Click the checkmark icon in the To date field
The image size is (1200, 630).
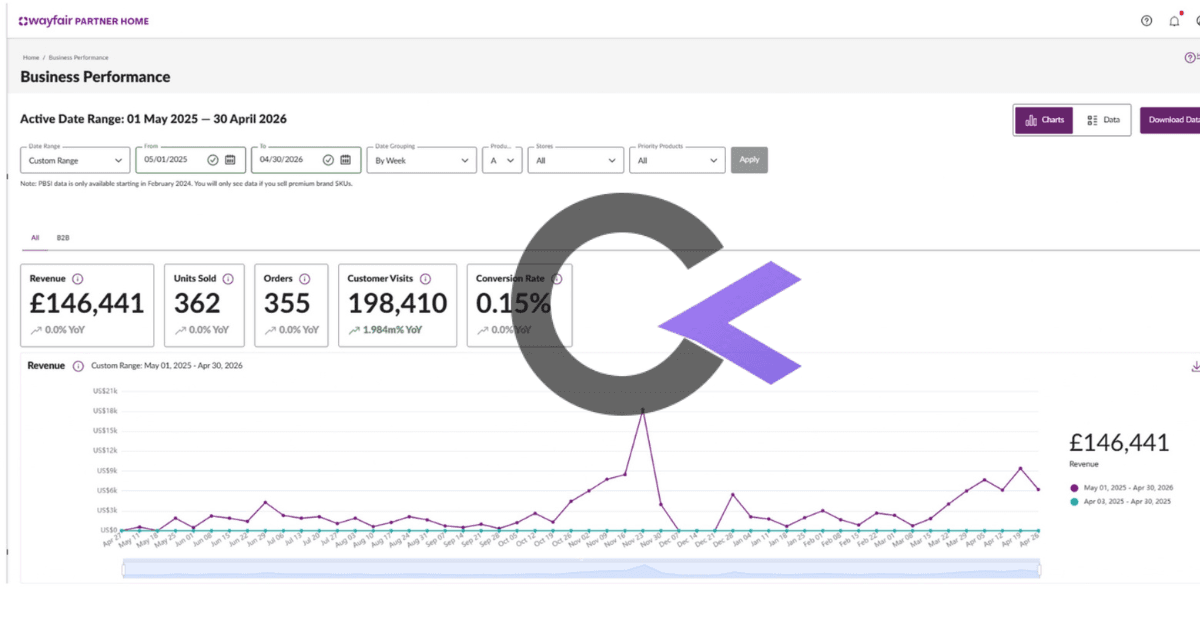click(327, 160)
